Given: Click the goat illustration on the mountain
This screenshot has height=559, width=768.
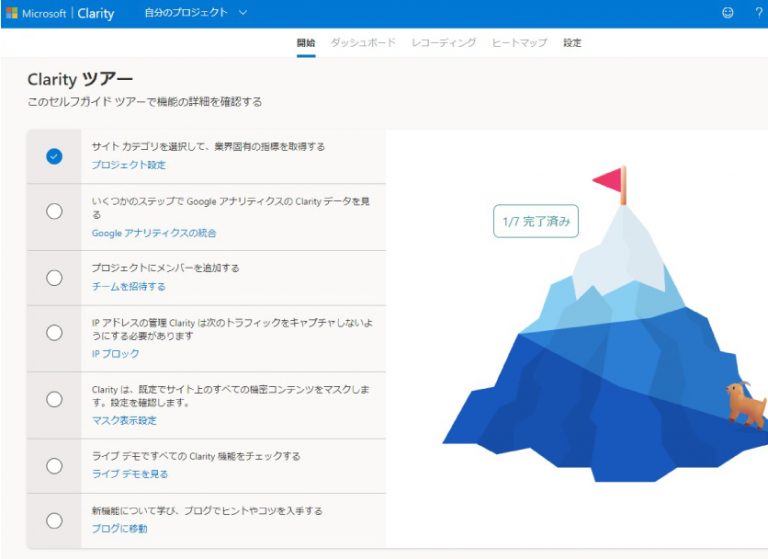Looking at the screenshot, I should (x=746, y=405).
